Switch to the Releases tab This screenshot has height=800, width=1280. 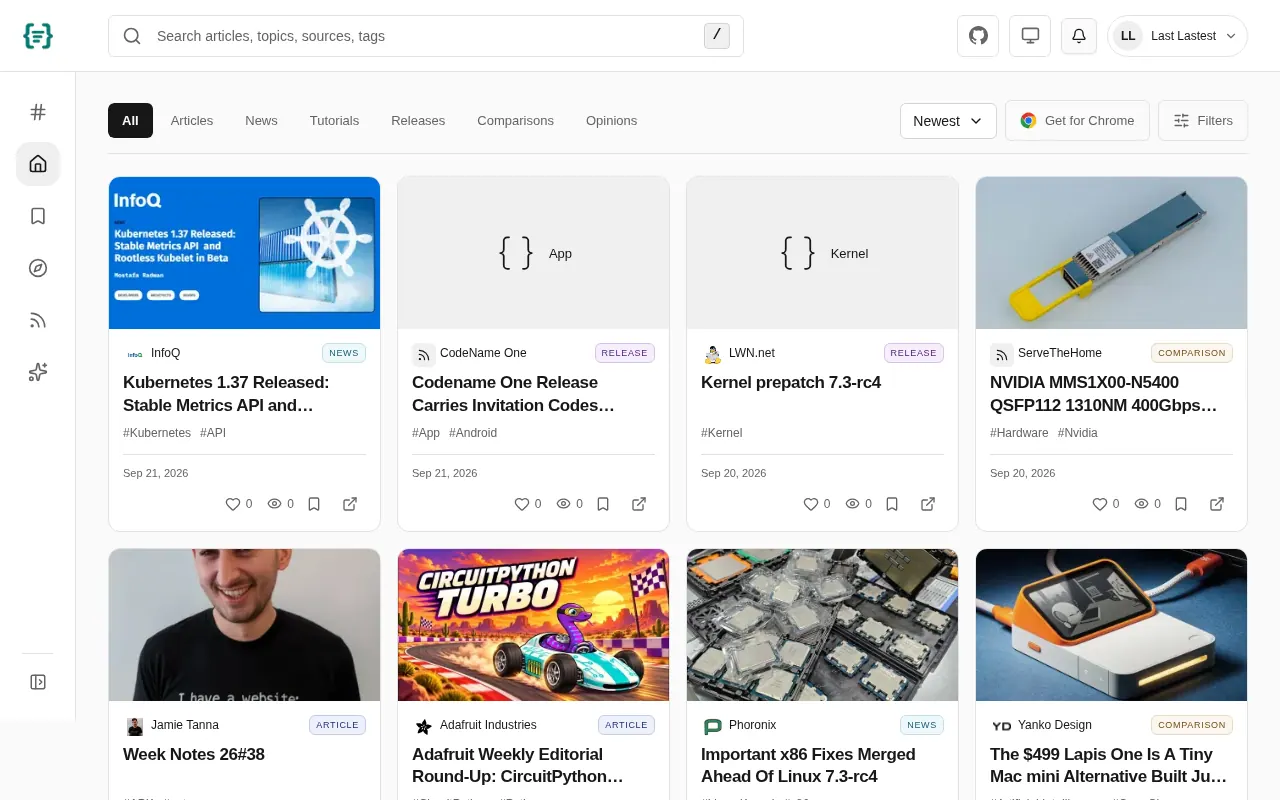click(x=418, y=121)
